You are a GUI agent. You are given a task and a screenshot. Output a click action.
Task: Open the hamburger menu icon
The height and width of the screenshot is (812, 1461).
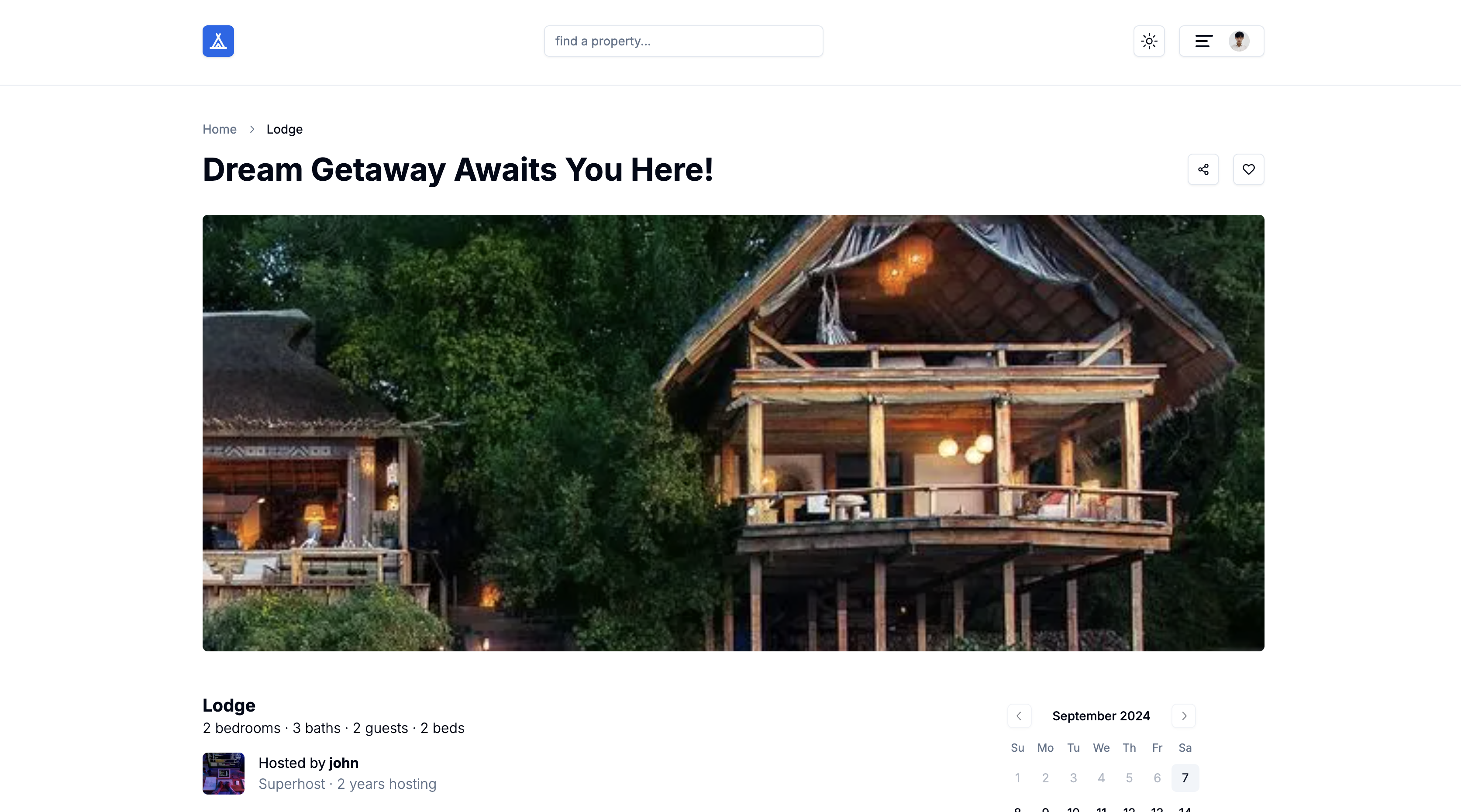coord(1203,41)
